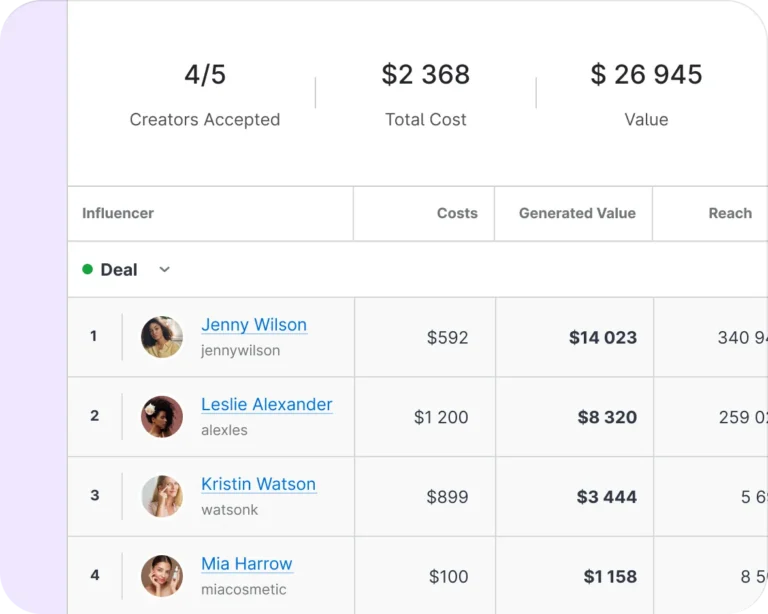The image size is (768, 614).
Task: Click the $2 368 Total Cost stat
Action: click(426, 95)
